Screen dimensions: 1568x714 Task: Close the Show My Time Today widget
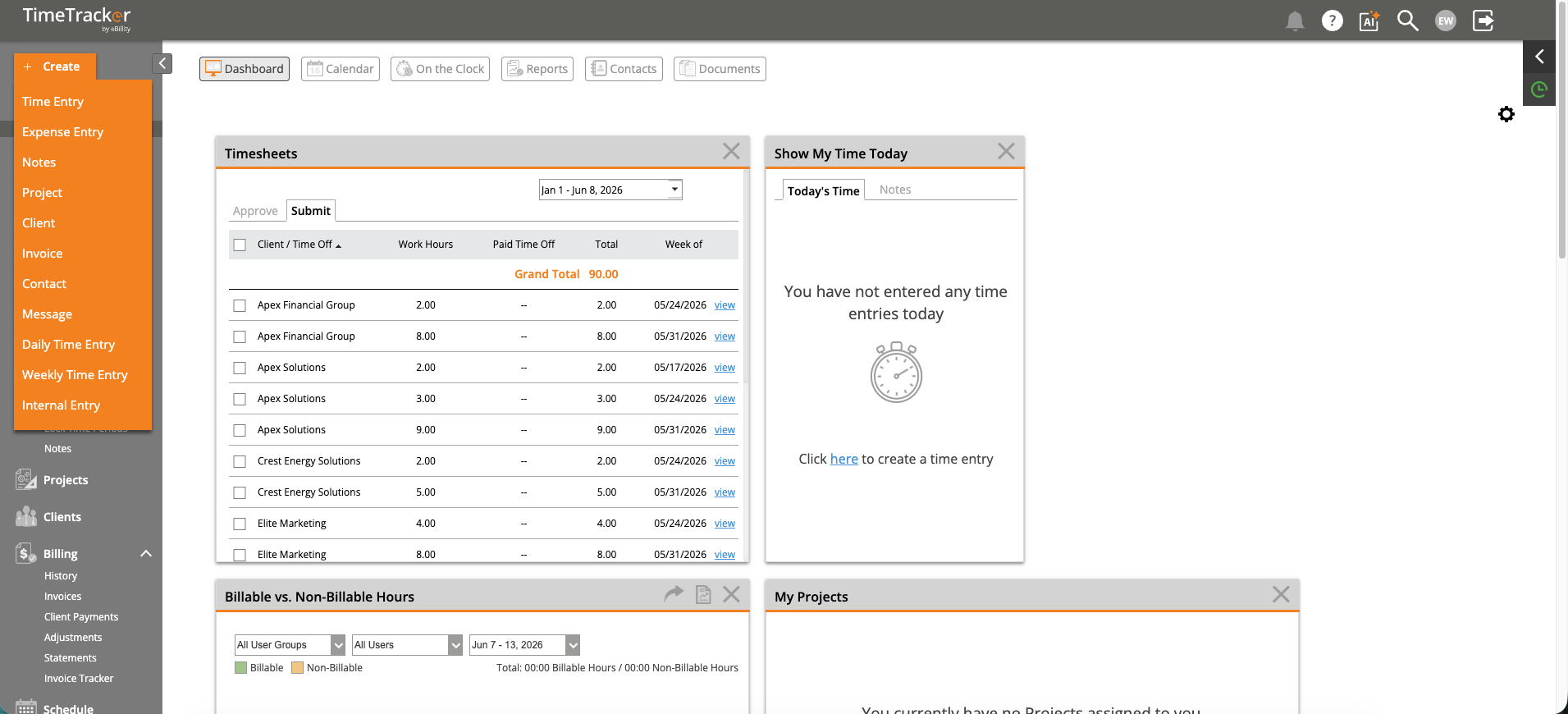point(1006,151)
